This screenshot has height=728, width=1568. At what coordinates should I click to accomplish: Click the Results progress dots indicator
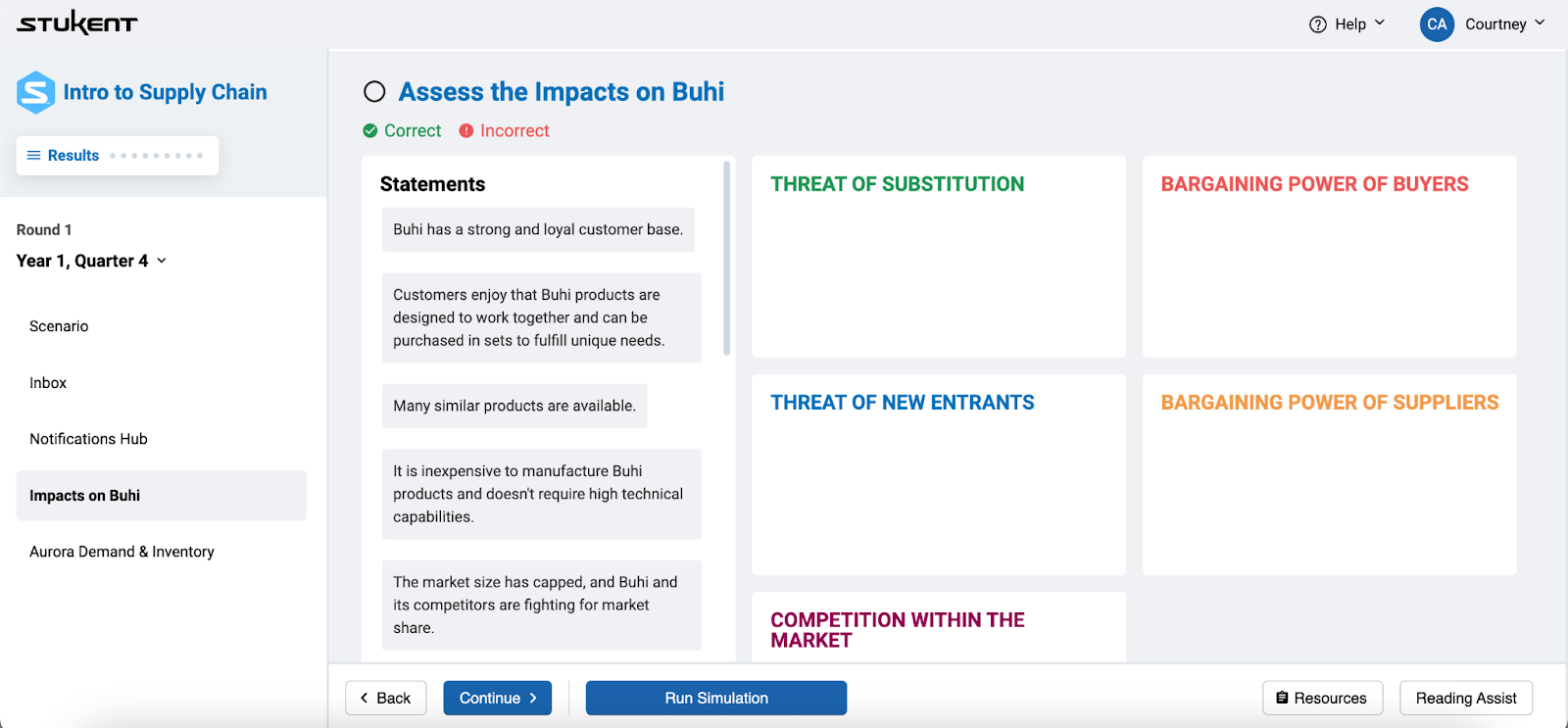(157, 156)
